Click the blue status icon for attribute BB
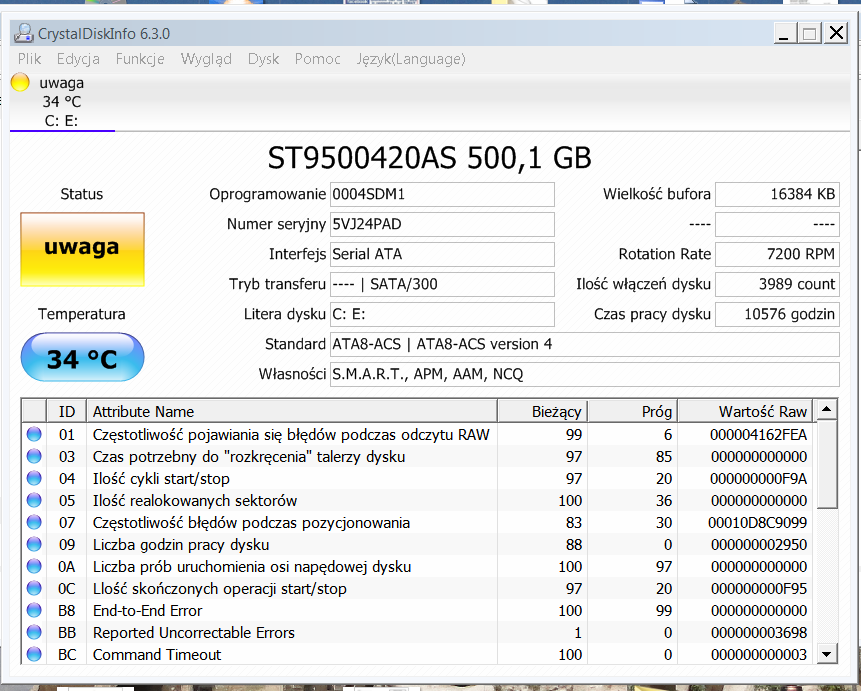Screen dimensions: 861x691 pyautogui.click(x=34, y=632)
